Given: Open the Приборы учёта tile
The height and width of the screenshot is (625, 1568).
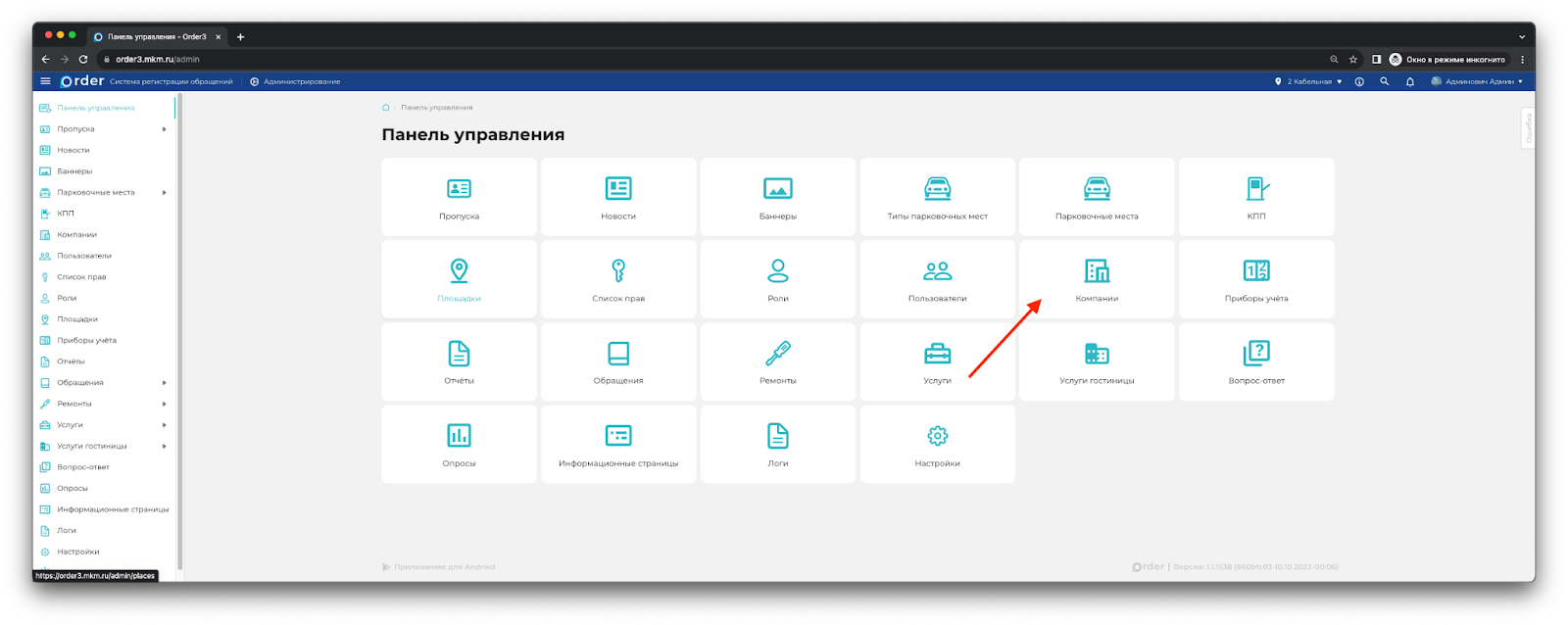Looking at the screenshot, I should click(1255, 279).
